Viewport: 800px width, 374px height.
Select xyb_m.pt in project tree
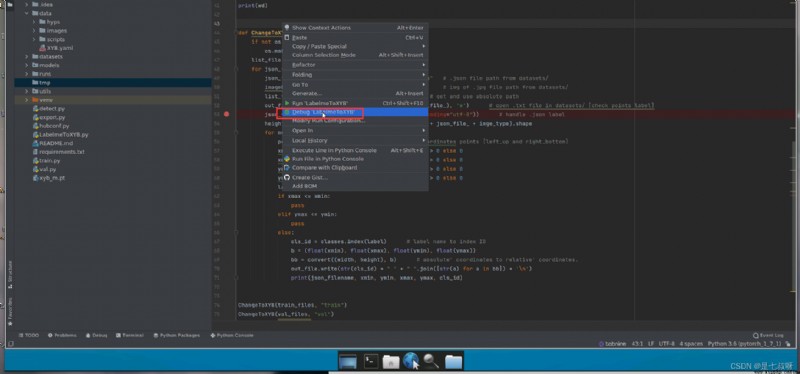pyautogui.click(x=48, y=178)
